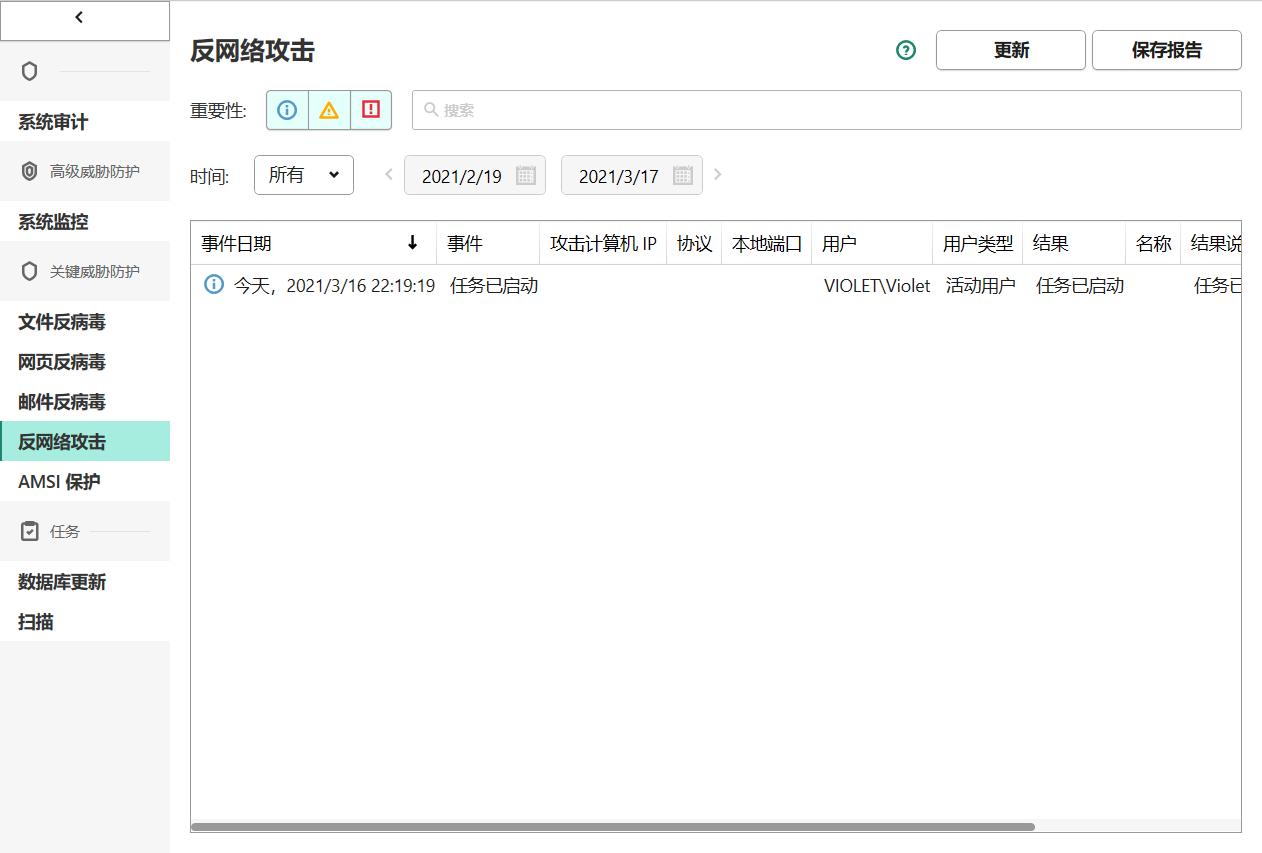
Task: Click the right arrow beside the date range
Action: (718, 174)
